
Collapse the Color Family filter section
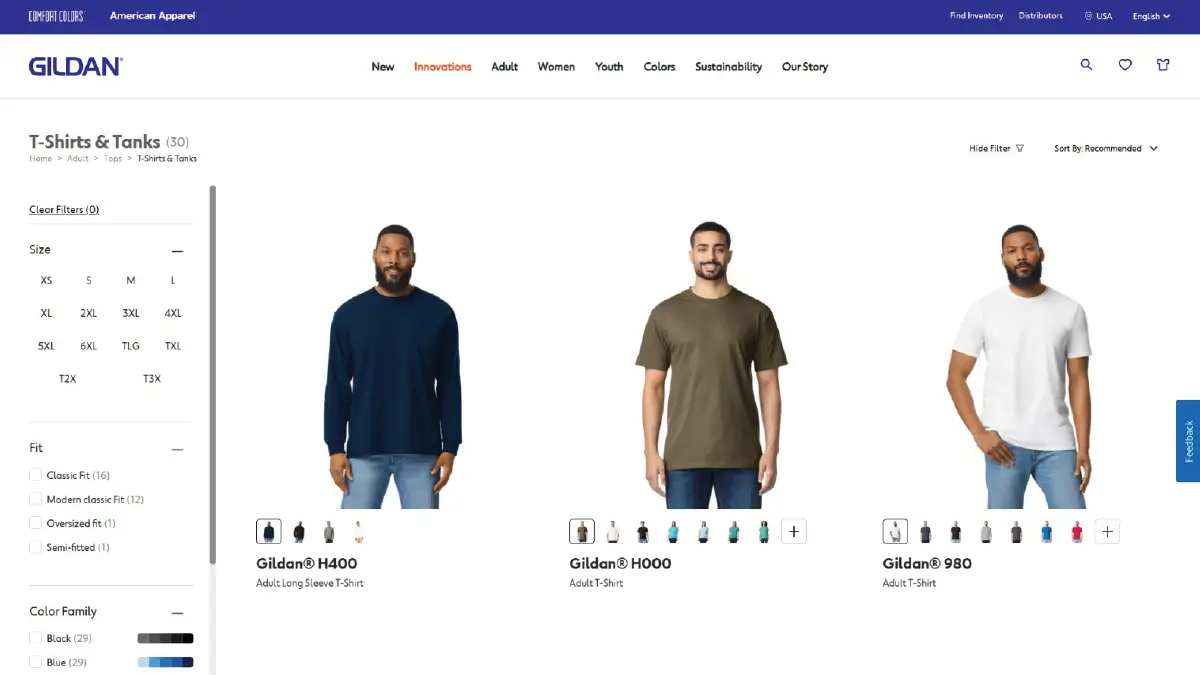click(177, 613)
